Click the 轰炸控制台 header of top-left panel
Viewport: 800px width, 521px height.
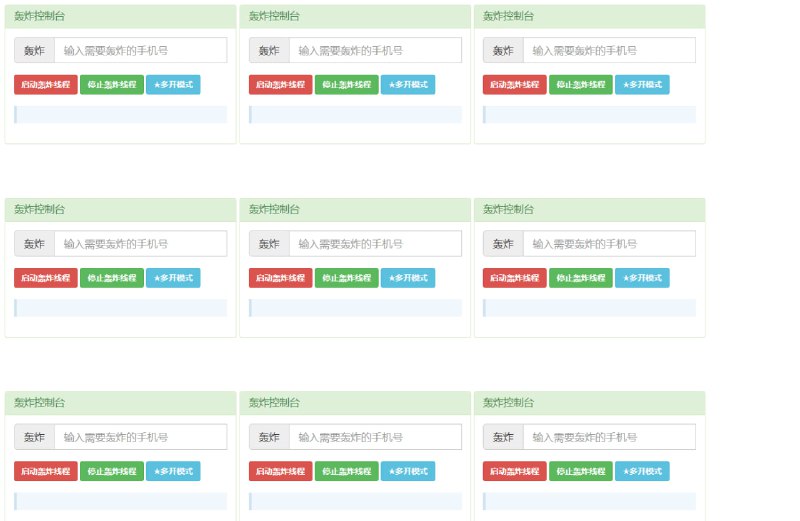pyautogui.click(x=120, y=16)
